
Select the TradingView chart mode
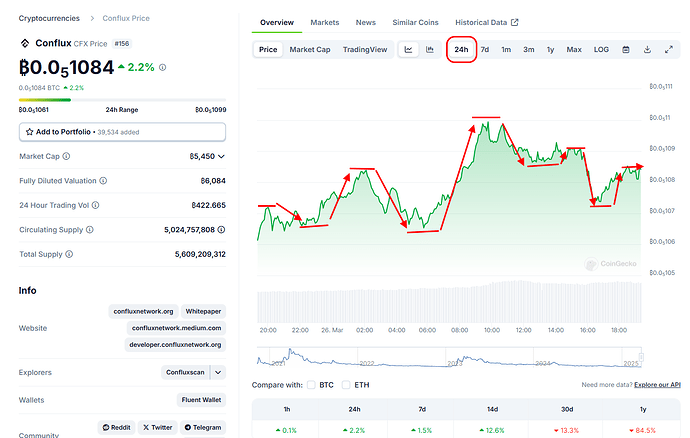[x=365, y=50]
